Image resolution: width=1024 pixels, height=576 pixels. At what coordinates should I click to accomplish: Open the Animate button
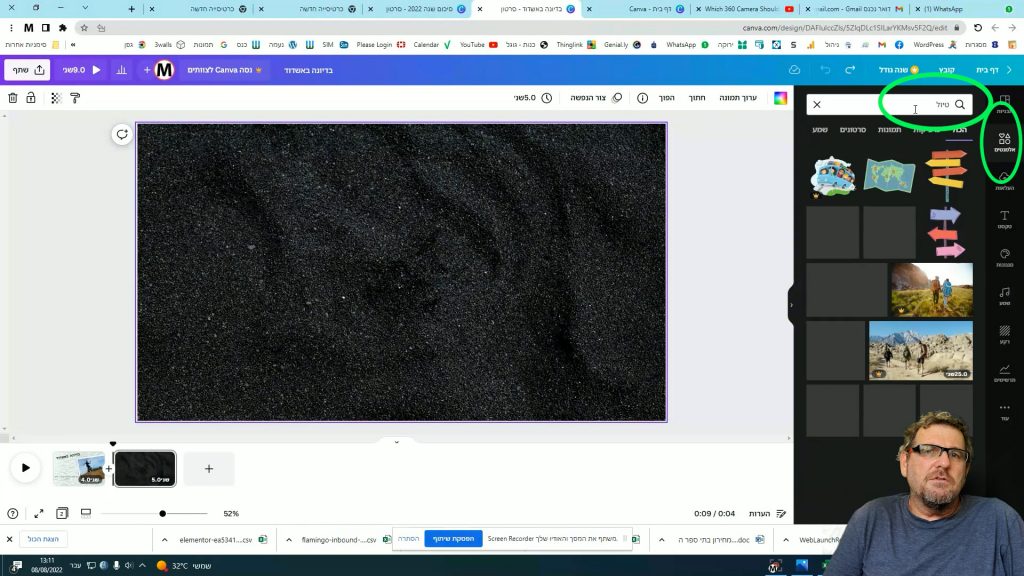click(x=596, y=98)
